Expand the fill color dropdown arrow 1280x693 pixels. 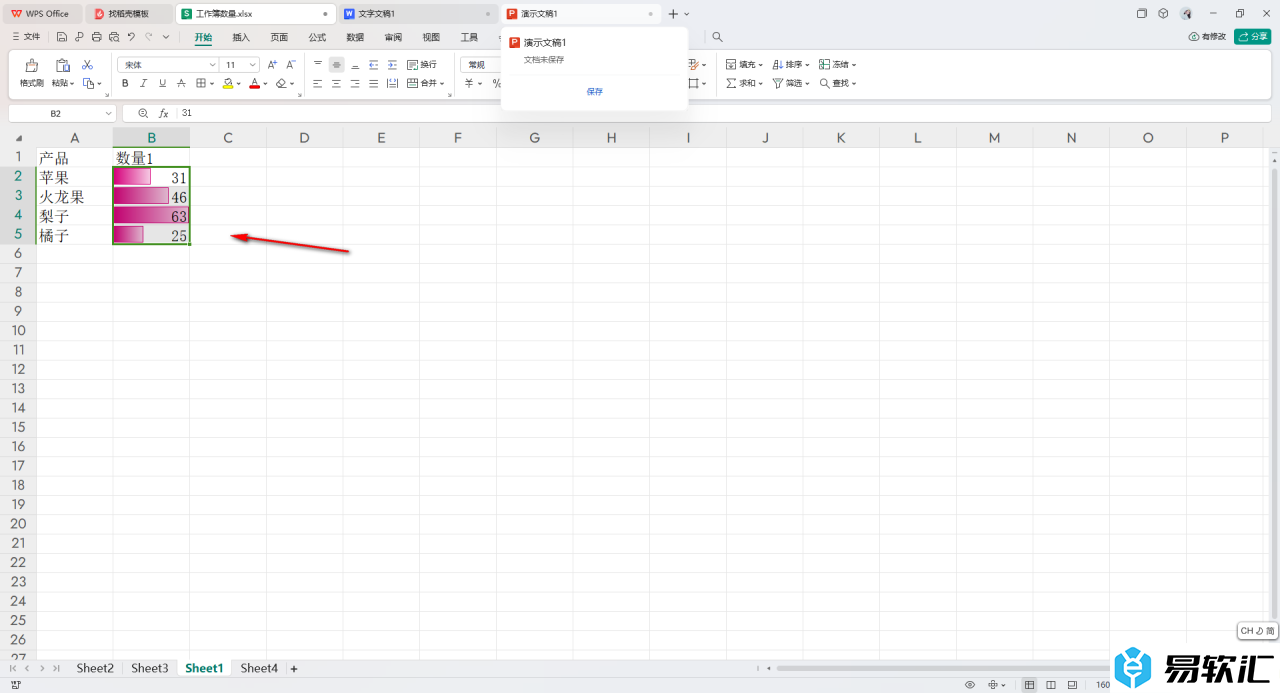tap(239, 84)
